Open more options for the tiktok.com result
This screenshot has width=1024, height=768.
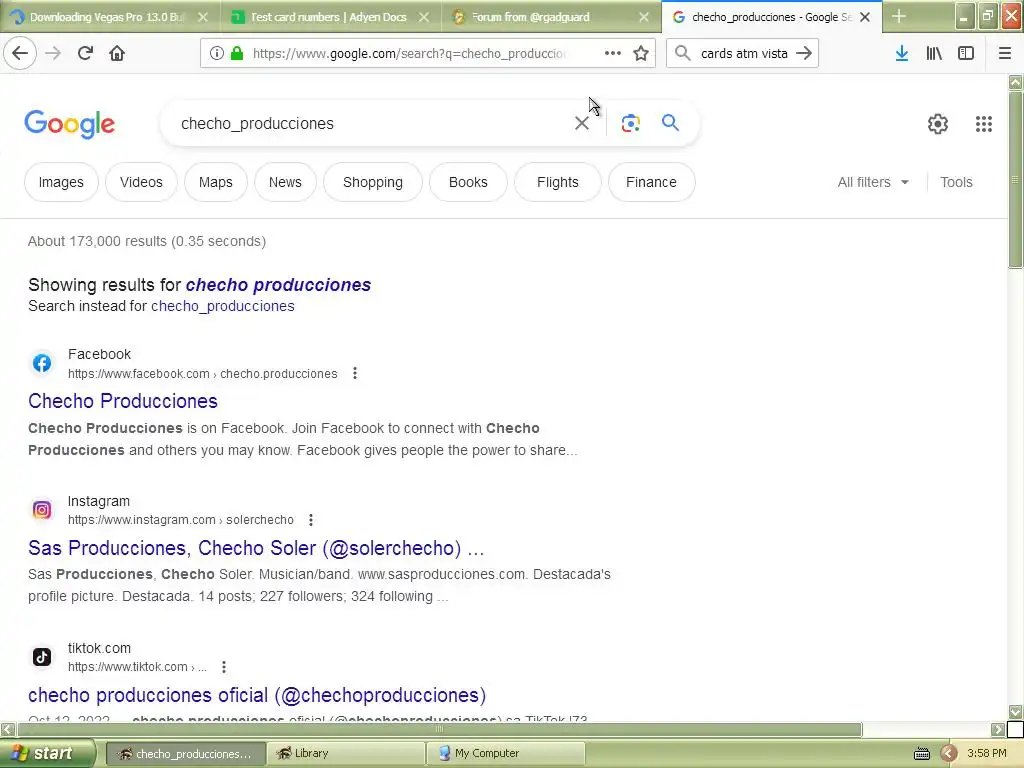223,667
